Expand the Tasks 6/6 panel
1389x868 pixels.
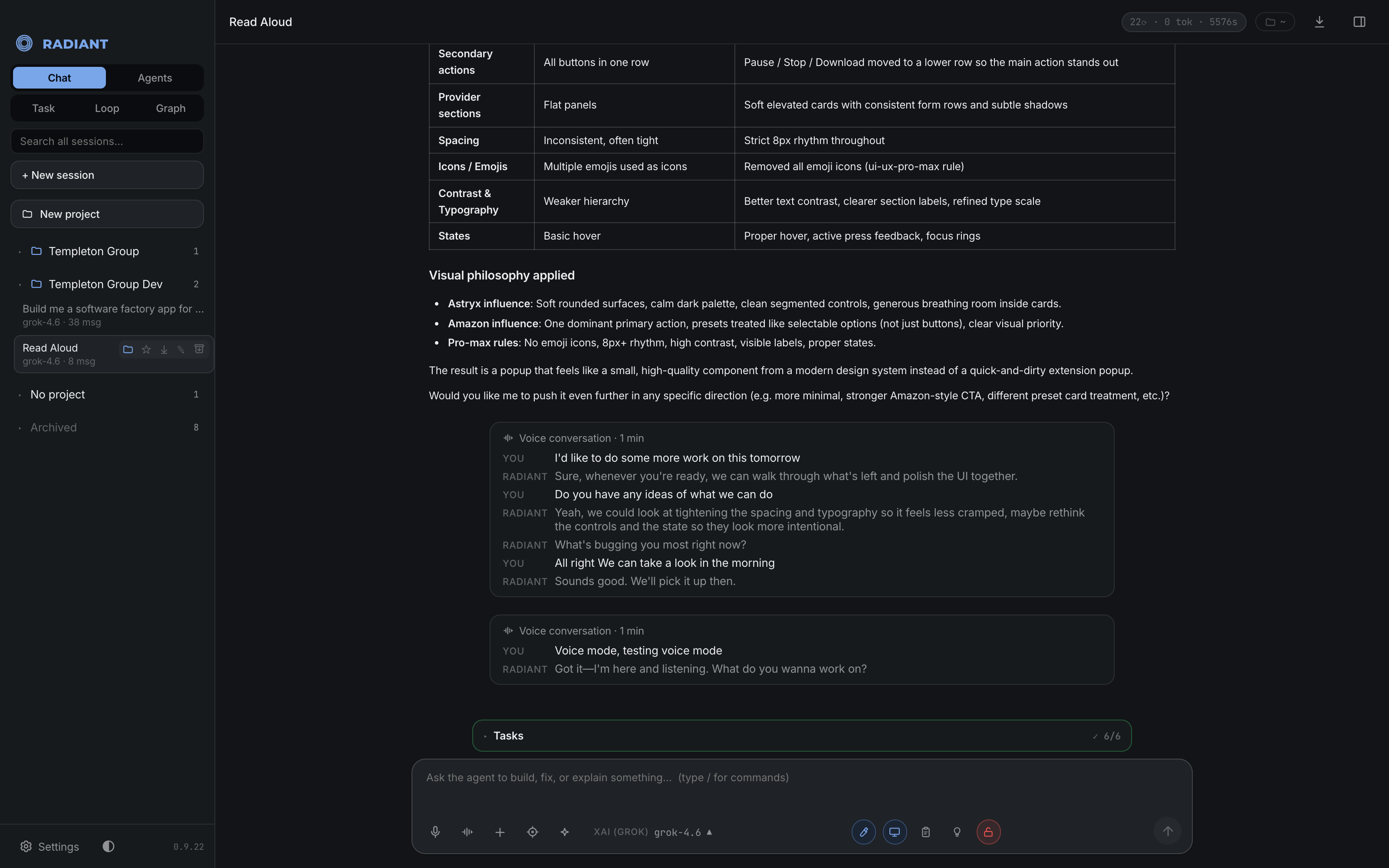click(x=802, y=736)
